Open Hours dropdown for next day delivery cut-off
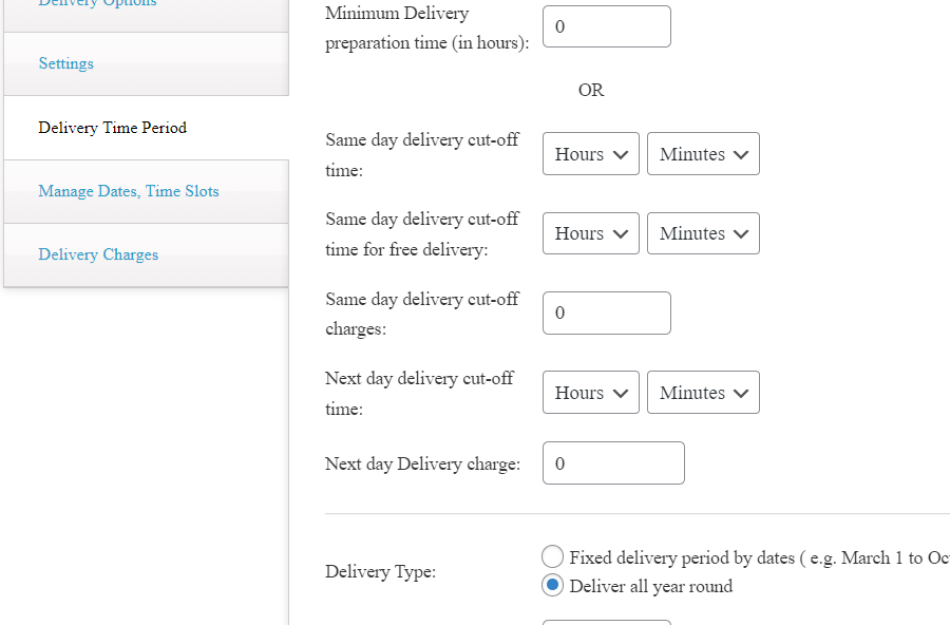The image size is (950, 625). [x=590, y=392]
